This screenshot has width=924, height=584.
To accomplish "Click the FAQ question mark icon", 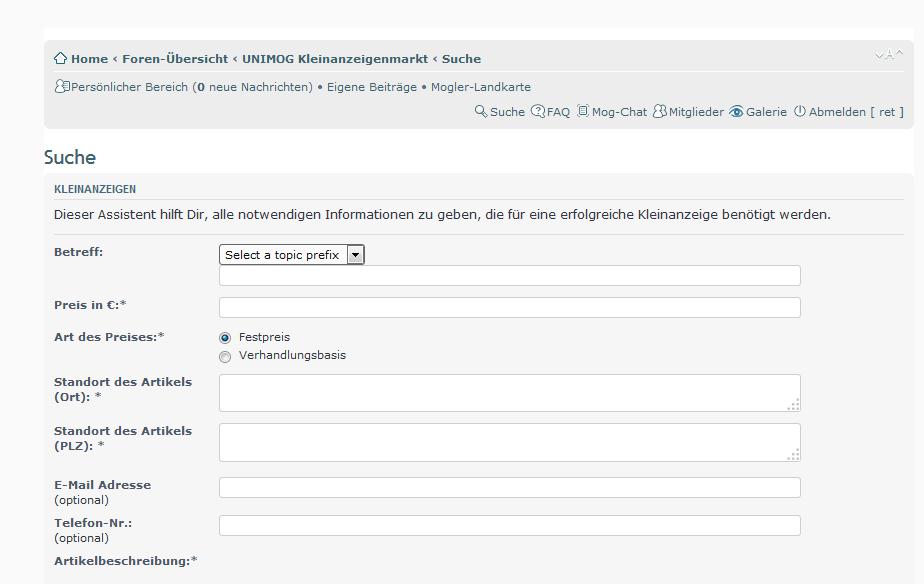I will pyautogui.click(x=538, y=112).
